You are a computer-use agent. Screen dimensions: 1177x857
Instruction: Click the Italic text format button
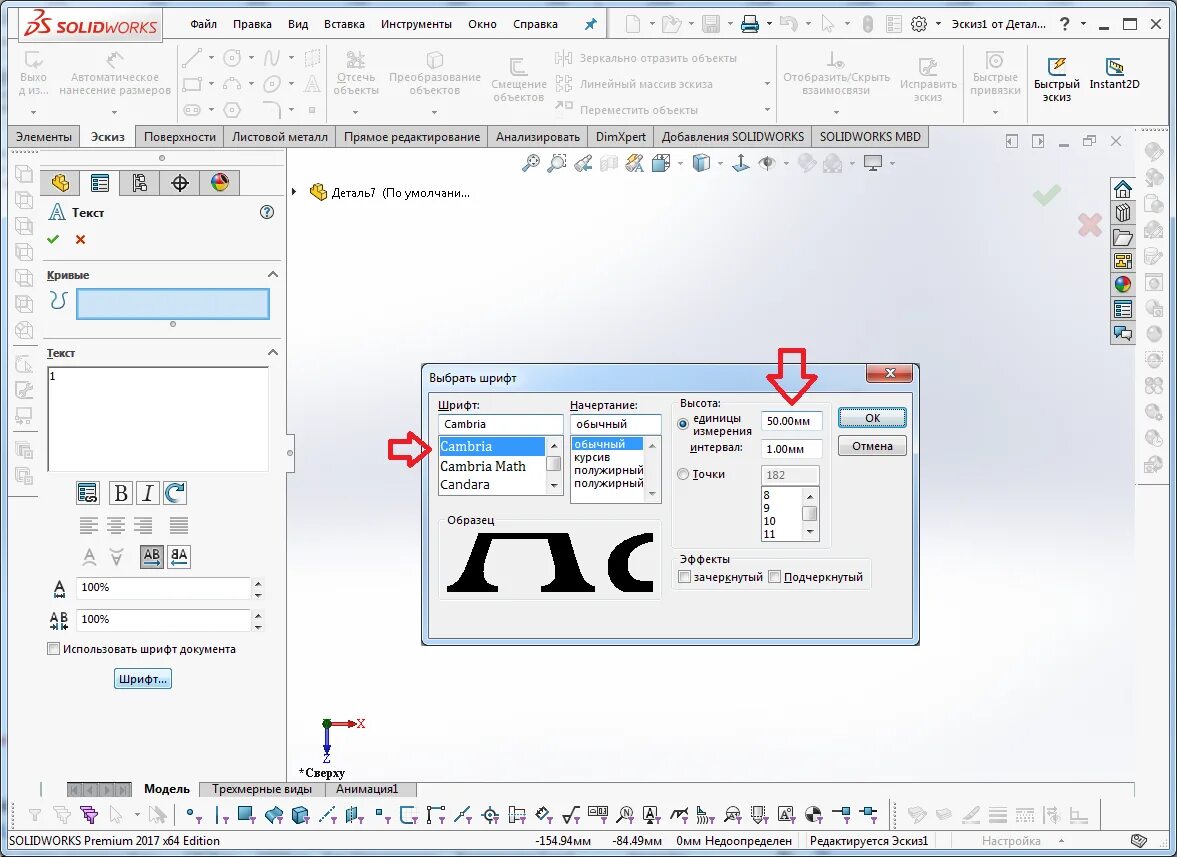point(148,493)
